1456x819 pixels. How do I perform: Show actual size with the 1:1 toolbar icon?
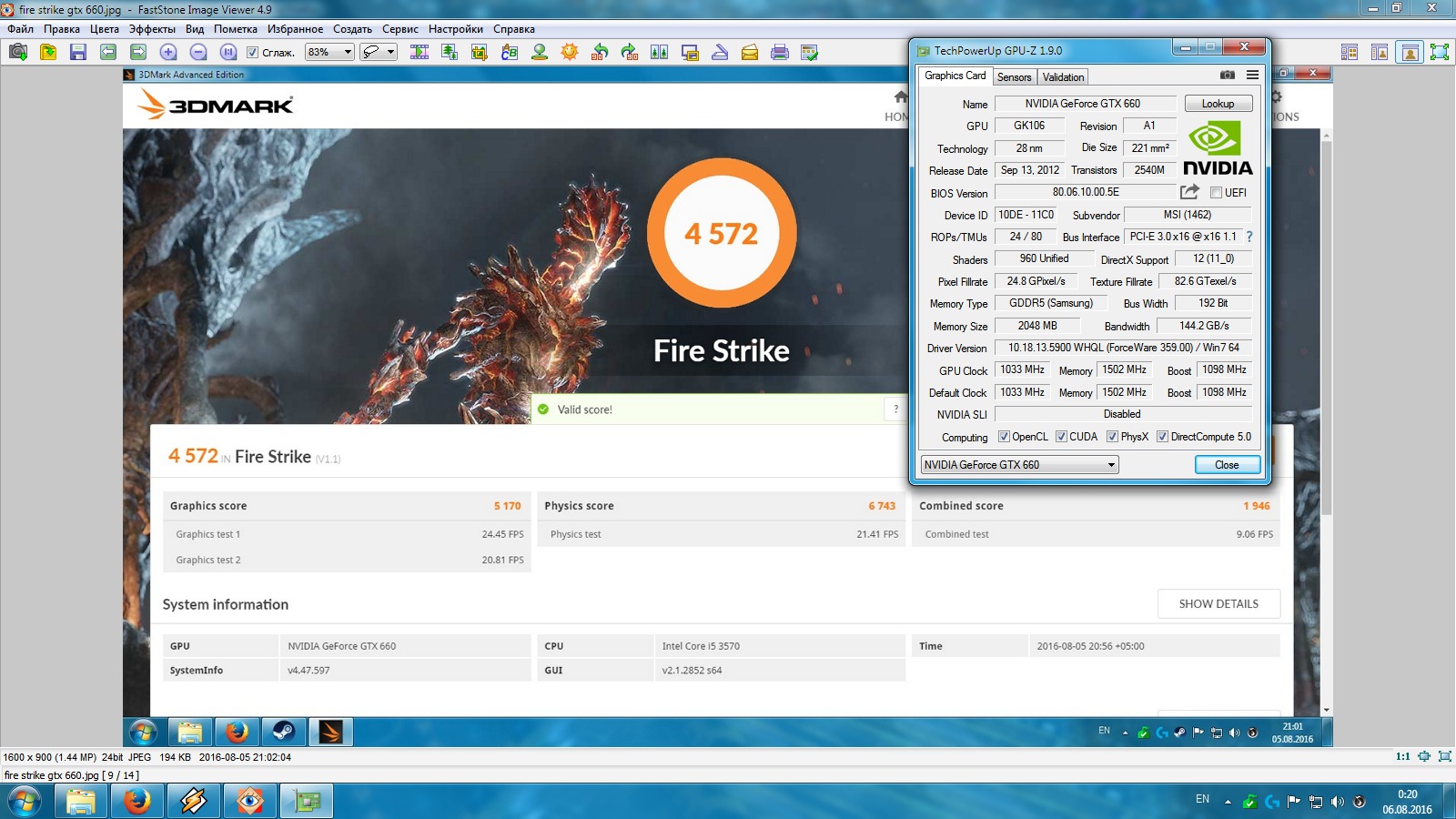click(x=228, y=52)
